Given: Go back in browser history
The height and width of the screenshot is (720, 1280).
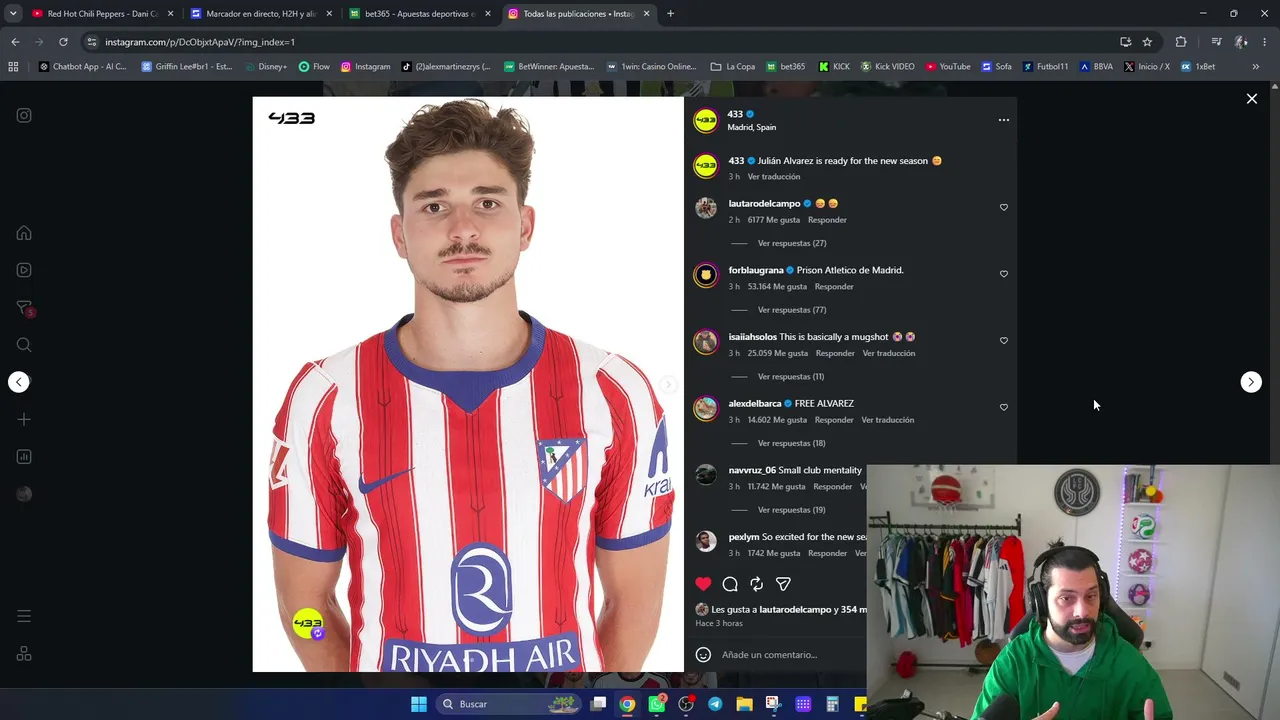Looking at the screenshot, I should pyautogui.click(x=15, y=42).
